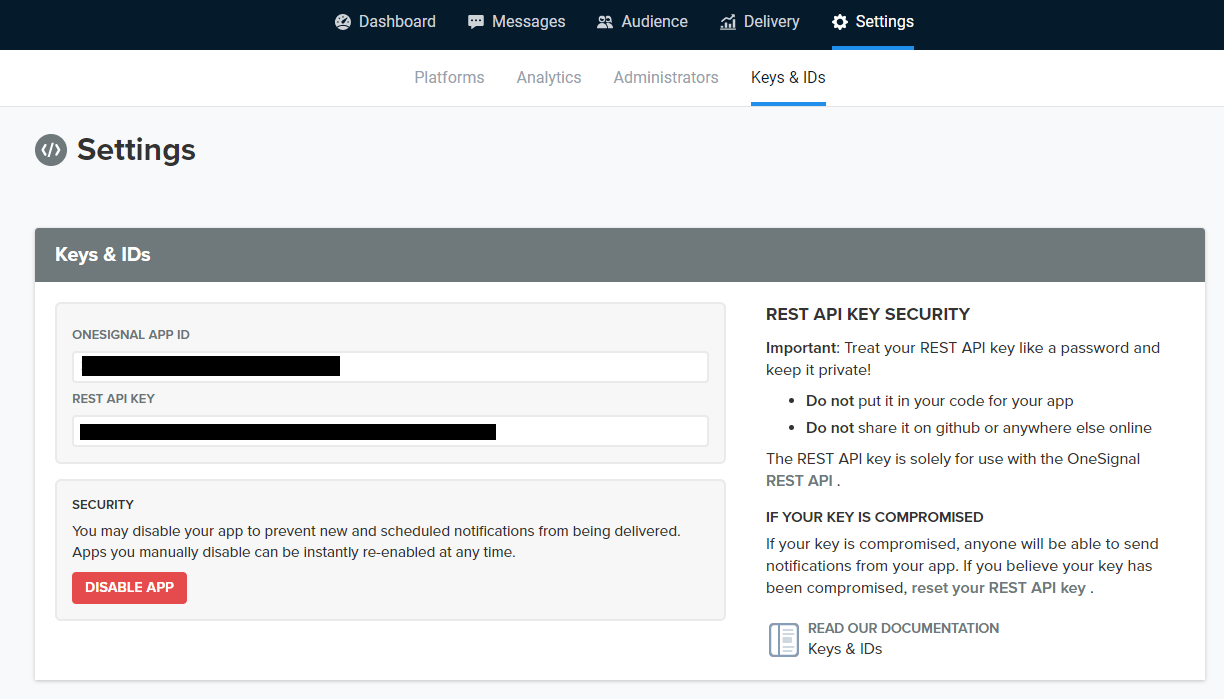Follow the REST API link
Screen dimensions: 1224x699
(799, 481)
